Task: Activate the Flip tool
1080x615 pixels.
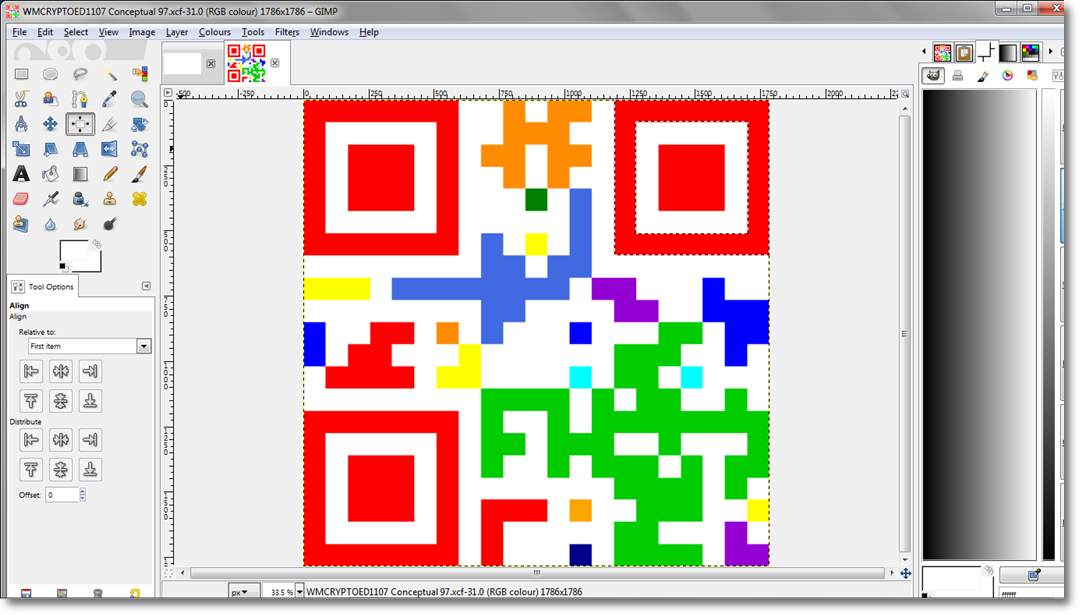Action: tap(110, 149)
